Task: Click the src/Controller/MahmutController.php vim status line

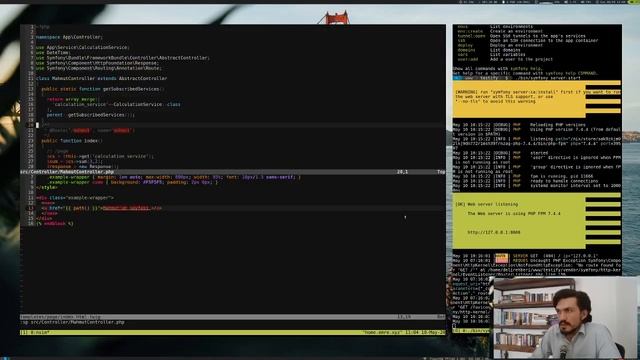Action: (233, 172)
